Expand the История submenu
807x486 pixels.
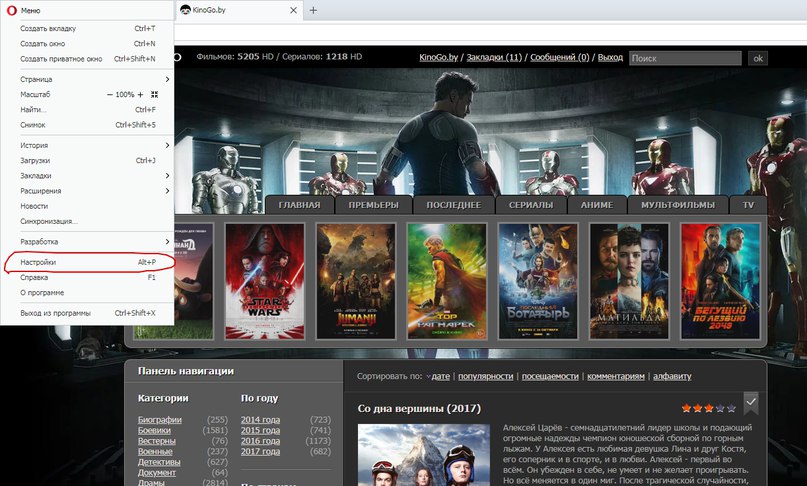(x=87, y=146)
